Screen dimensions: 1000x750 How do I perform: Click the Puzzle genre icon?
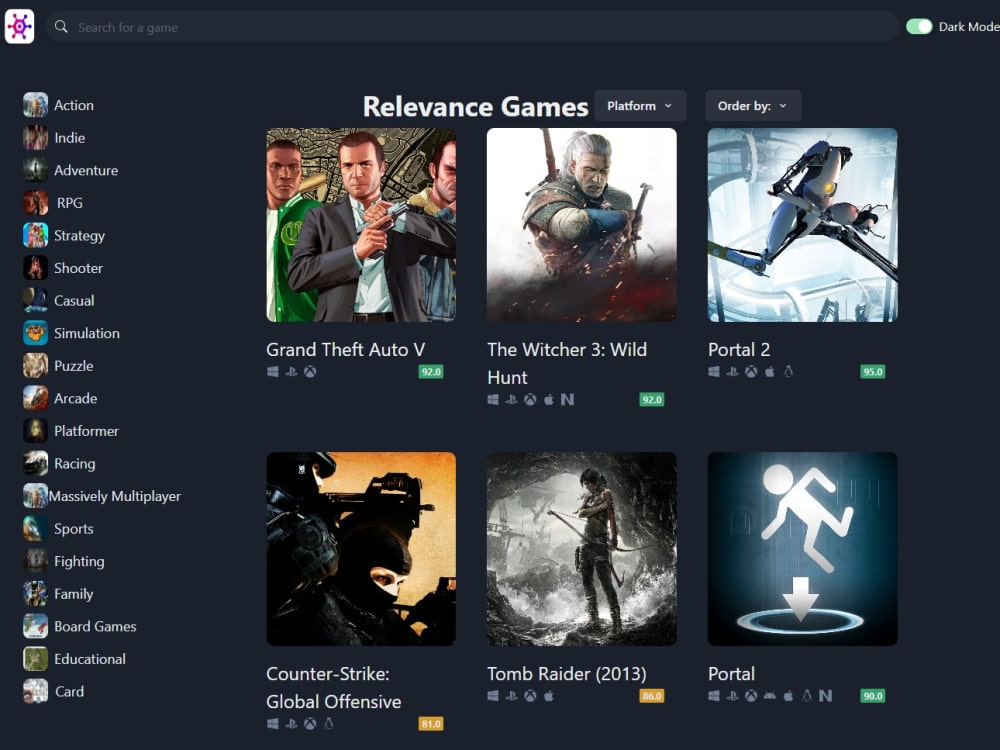[x=35, y=365]
